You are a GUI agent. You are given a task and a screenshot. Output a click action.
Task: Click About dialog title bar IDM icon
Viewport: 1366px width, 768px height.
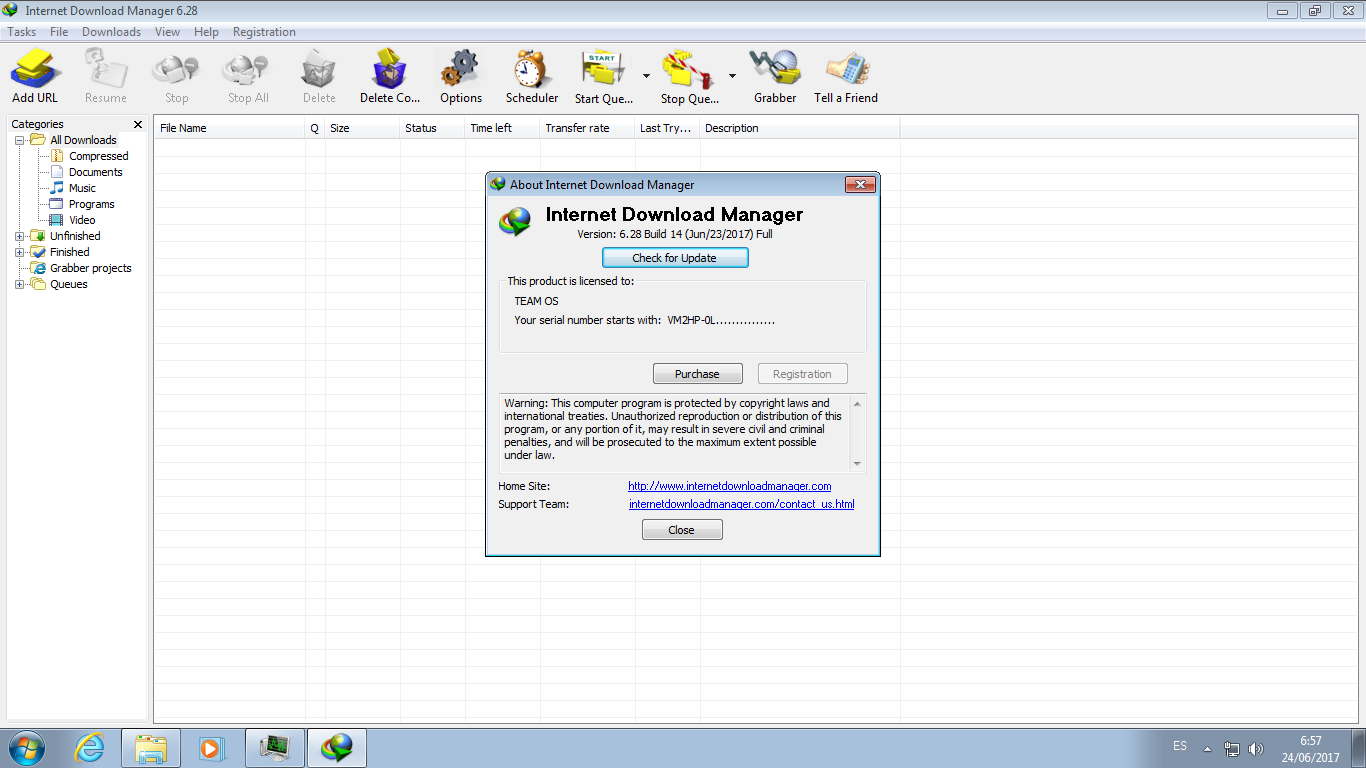(497, 184)
